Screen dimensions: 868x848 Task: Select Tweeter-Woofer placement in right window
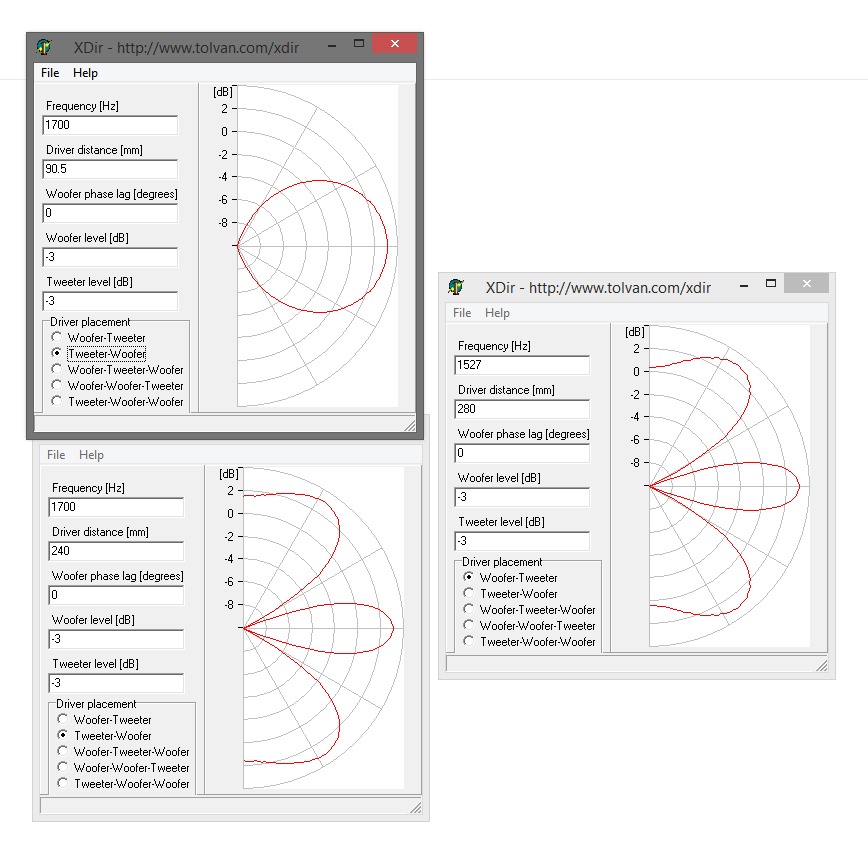click(510, 594)
